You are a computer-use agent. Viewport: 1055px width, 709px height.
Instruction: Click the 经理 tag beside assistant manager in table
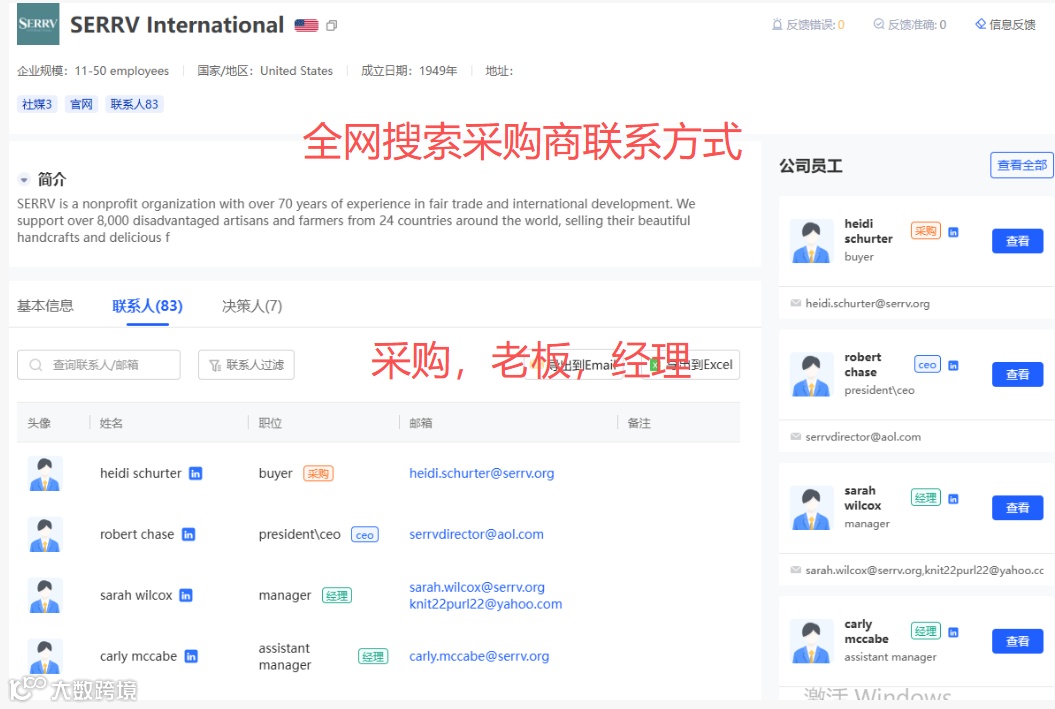(x=373, y=657)
